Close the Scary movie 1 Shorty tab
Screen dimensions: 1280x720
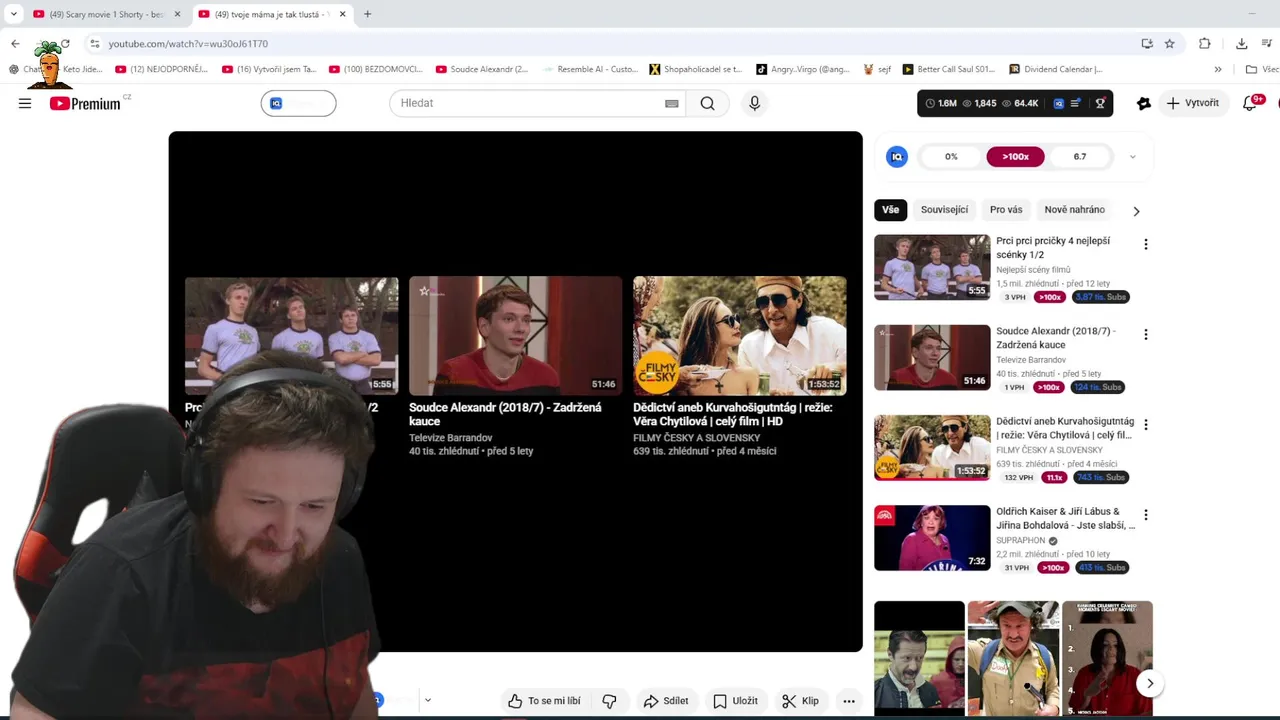[x=178, y=14]
